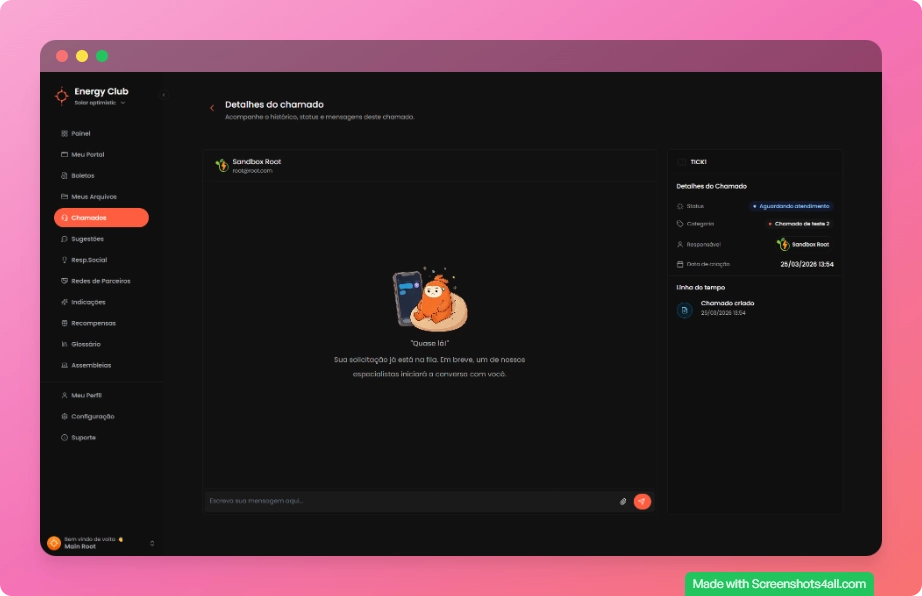Click the Chamado de teste 2 category tag
The image size is (922, 596).
(x=799, y=224)
